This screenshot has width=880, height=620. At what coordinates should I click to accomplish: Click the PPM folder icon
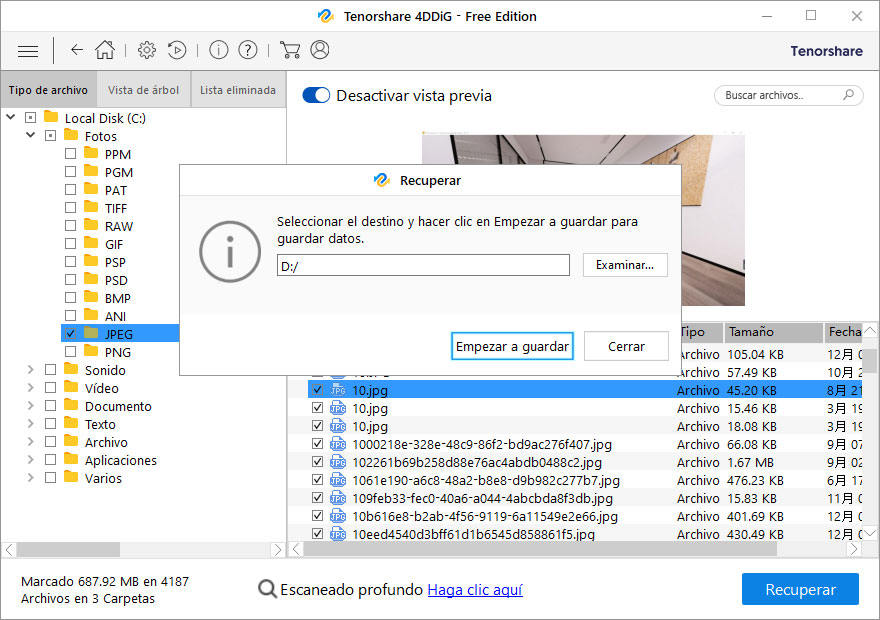coord(91,153)
